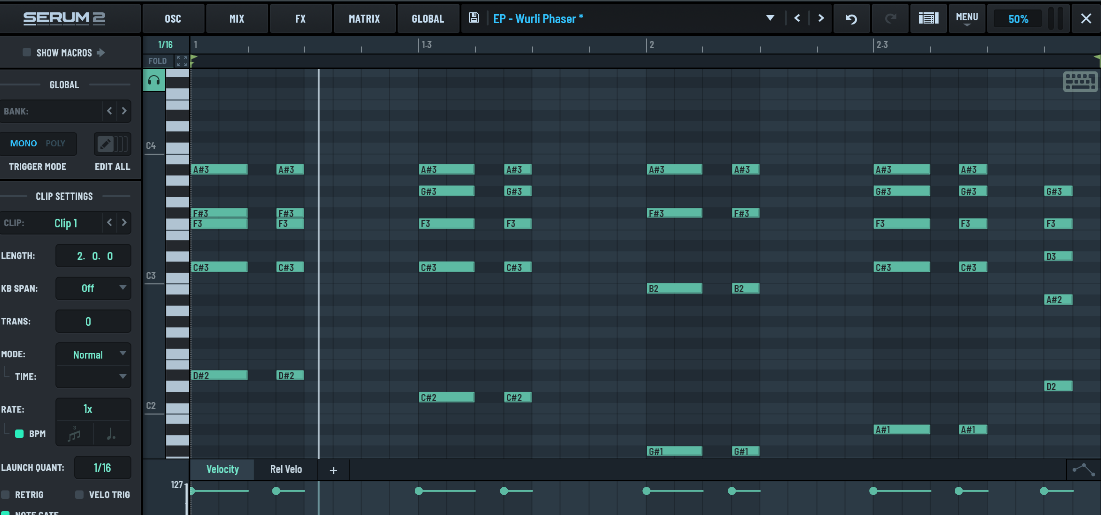
Task: Switch to the next clip
Action: tap(124, 223)
